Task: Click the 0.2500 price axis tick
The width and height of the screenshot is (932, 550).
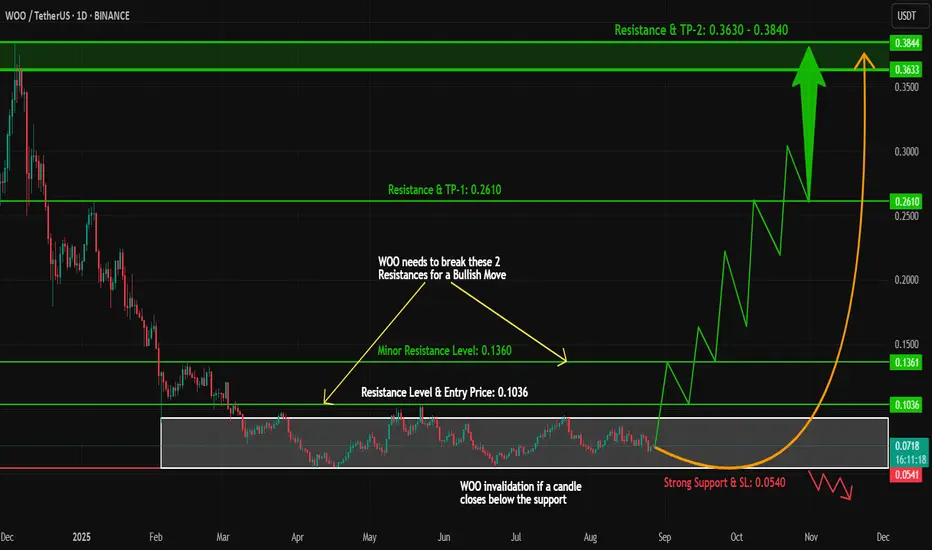Action: pyautogui.click(x=906, y=216)
